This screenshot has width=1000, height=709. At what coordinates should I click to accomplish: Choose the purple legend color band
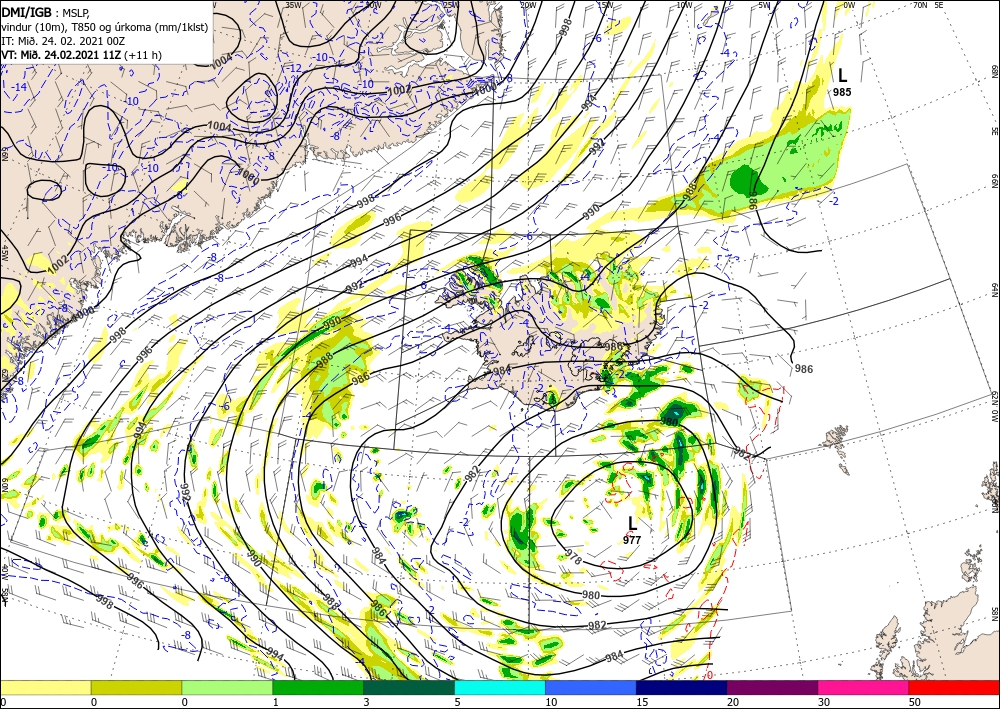tap(772, 687)
